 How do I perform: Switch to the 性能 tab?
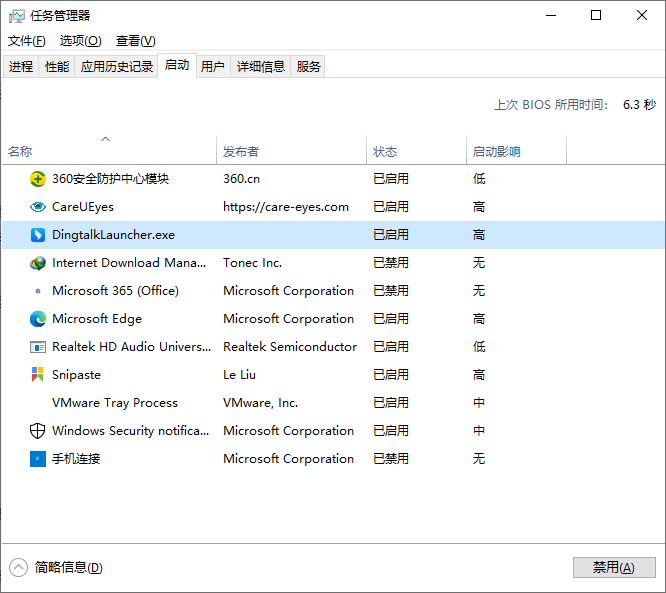pos(57,66)
